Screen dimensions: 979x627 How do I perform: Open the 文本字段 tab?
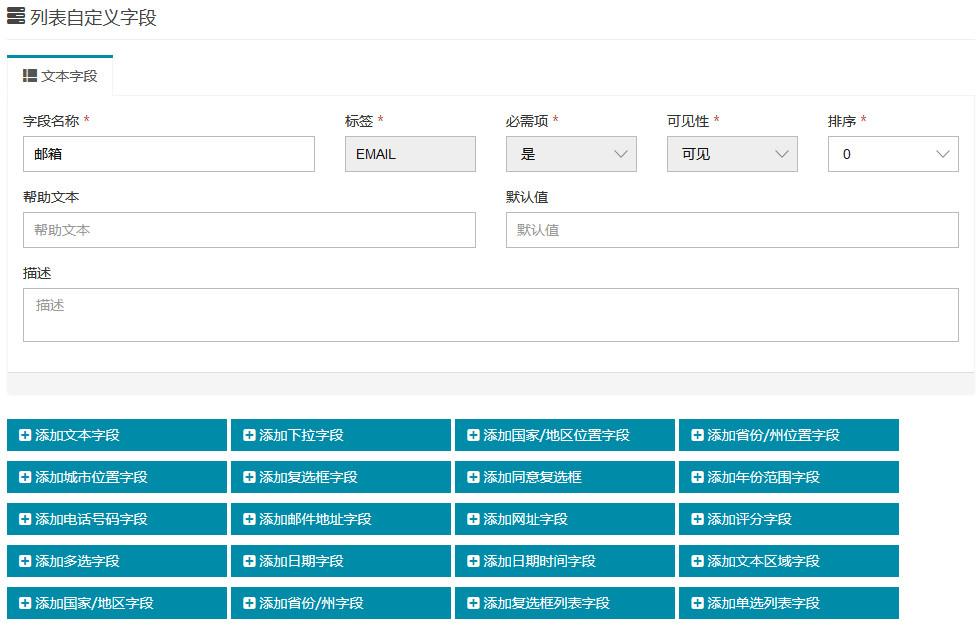pos(60,76)
